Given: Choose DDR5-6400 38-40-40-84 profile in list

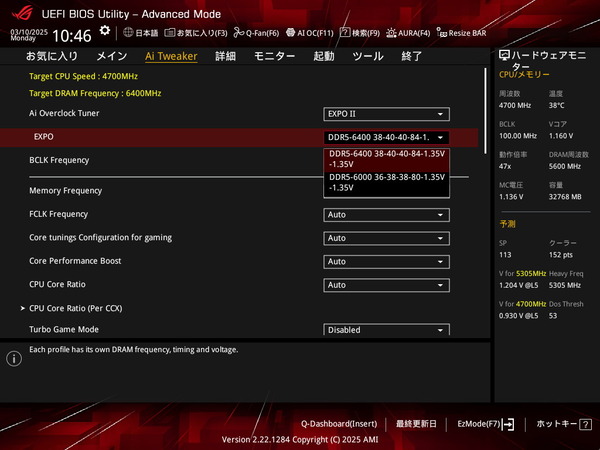Looking at the screenshot, I should pos(387,158).
